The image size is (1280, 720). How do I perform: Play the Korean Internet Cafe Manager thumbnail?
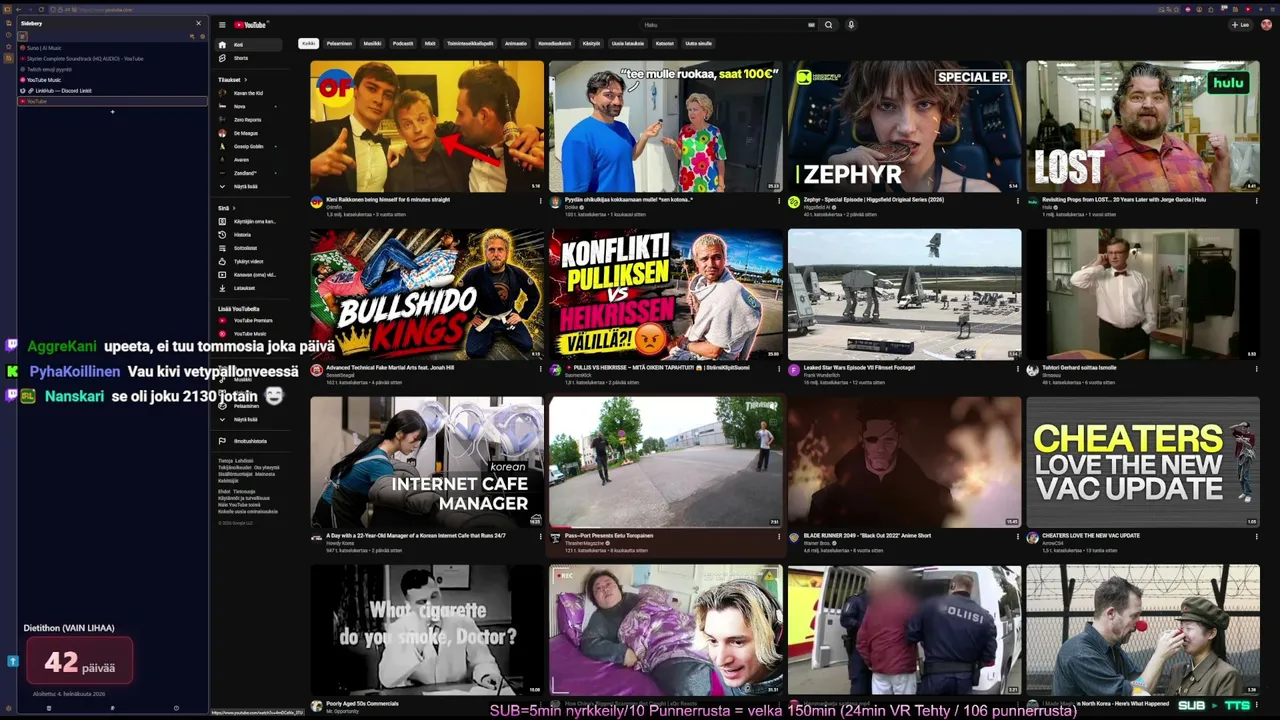pos(427,462)
